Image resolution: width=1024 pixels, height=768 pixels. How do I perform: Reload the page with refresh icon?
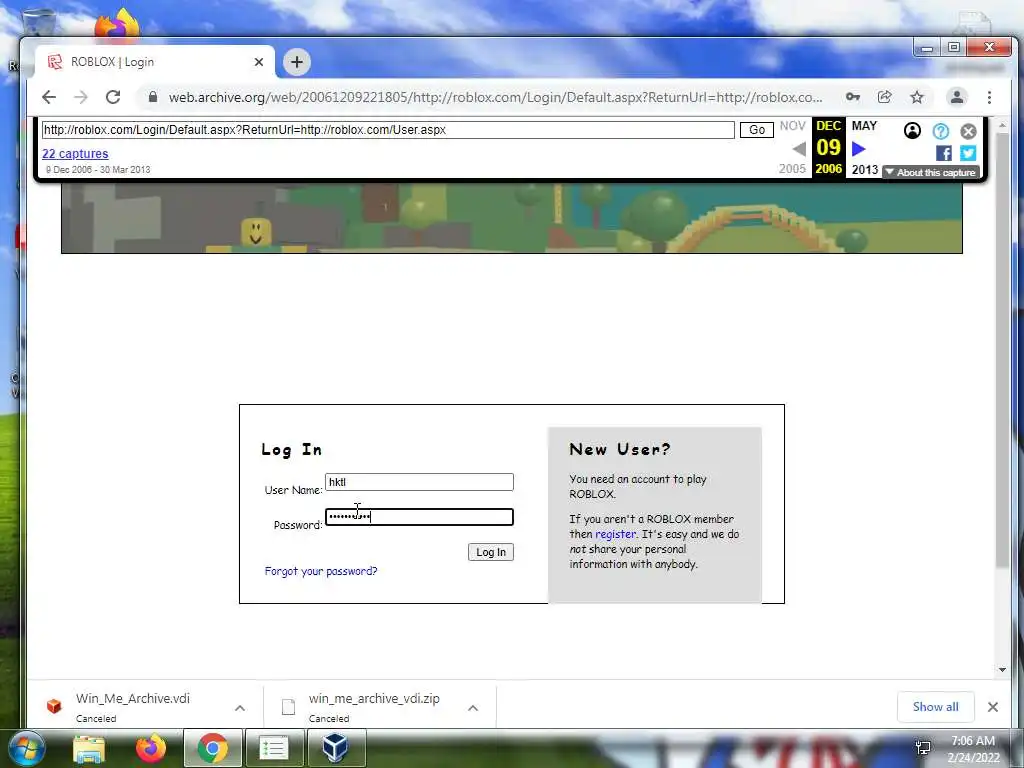[113, 97]
